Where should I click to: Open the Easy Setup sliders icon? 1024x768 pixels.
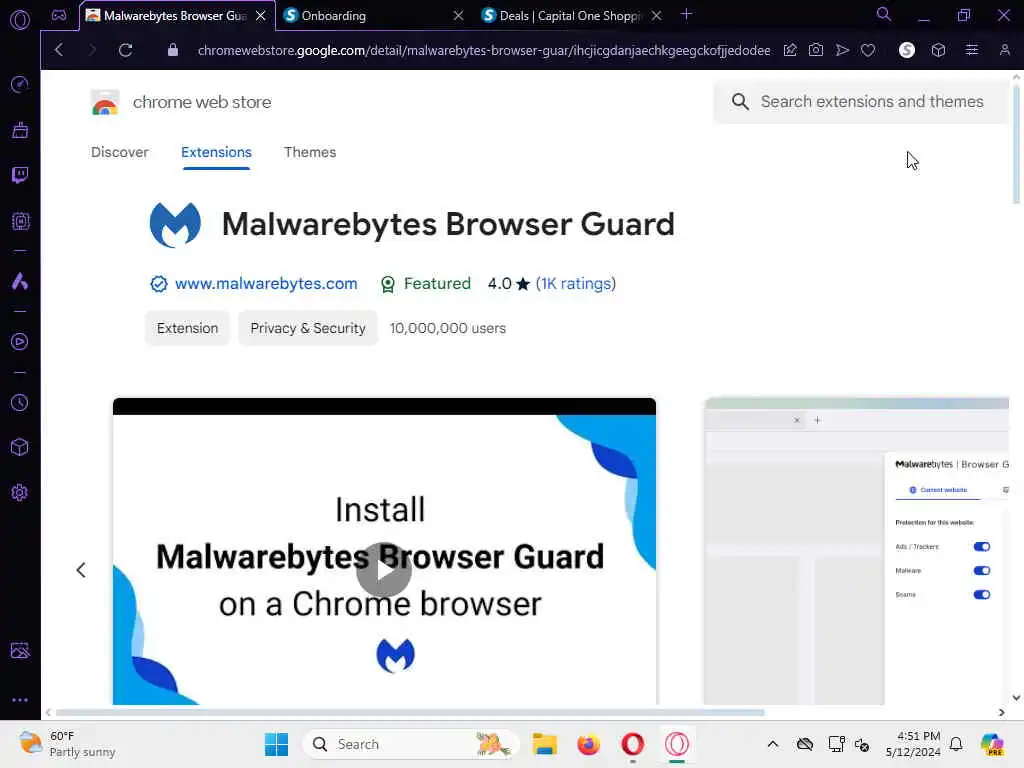[x=972, y=50]
